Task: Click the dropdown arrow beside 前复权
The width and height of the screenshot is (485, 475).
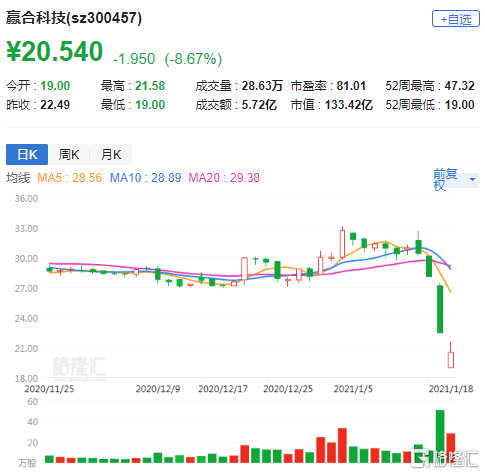Action: [472, 179]
